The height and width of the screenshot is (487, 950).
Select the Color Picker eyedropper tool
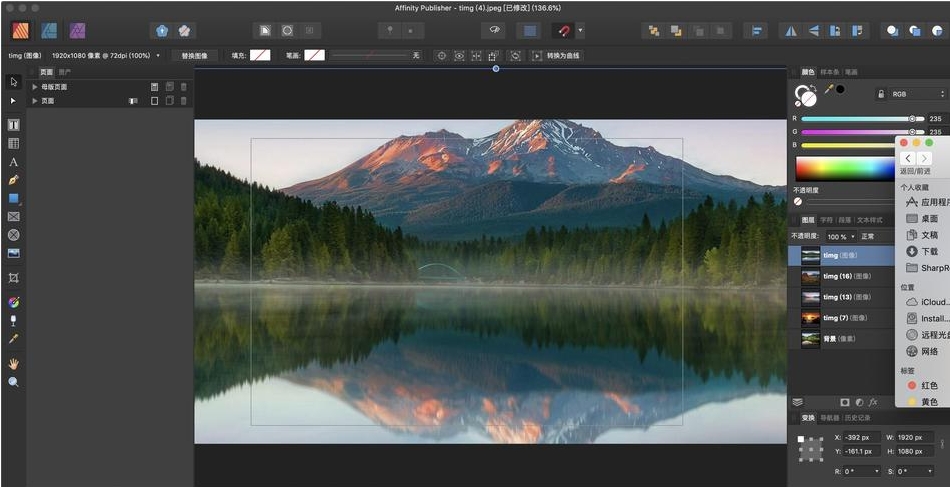click(13, 339)
